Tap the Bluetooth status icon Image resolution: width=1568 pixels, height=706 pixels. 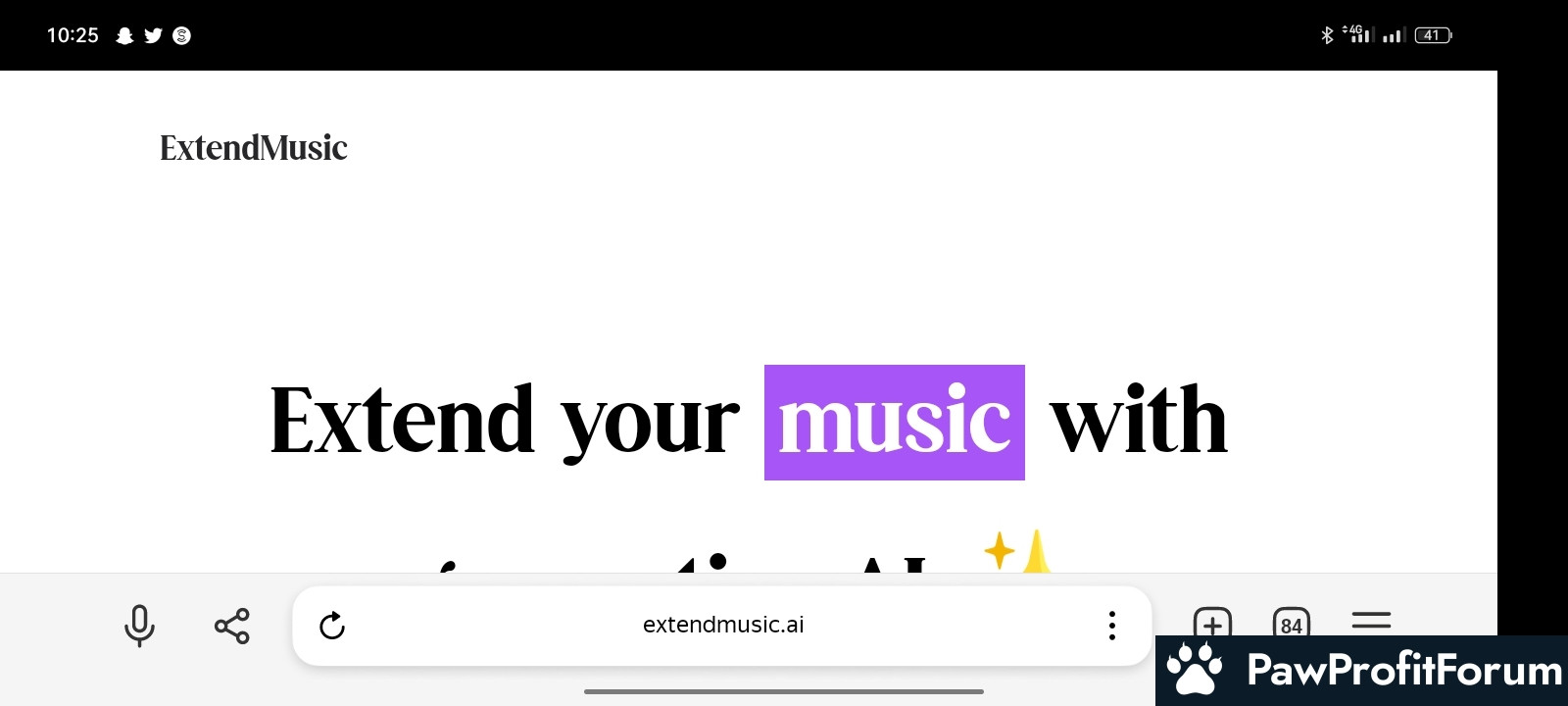1327,35
